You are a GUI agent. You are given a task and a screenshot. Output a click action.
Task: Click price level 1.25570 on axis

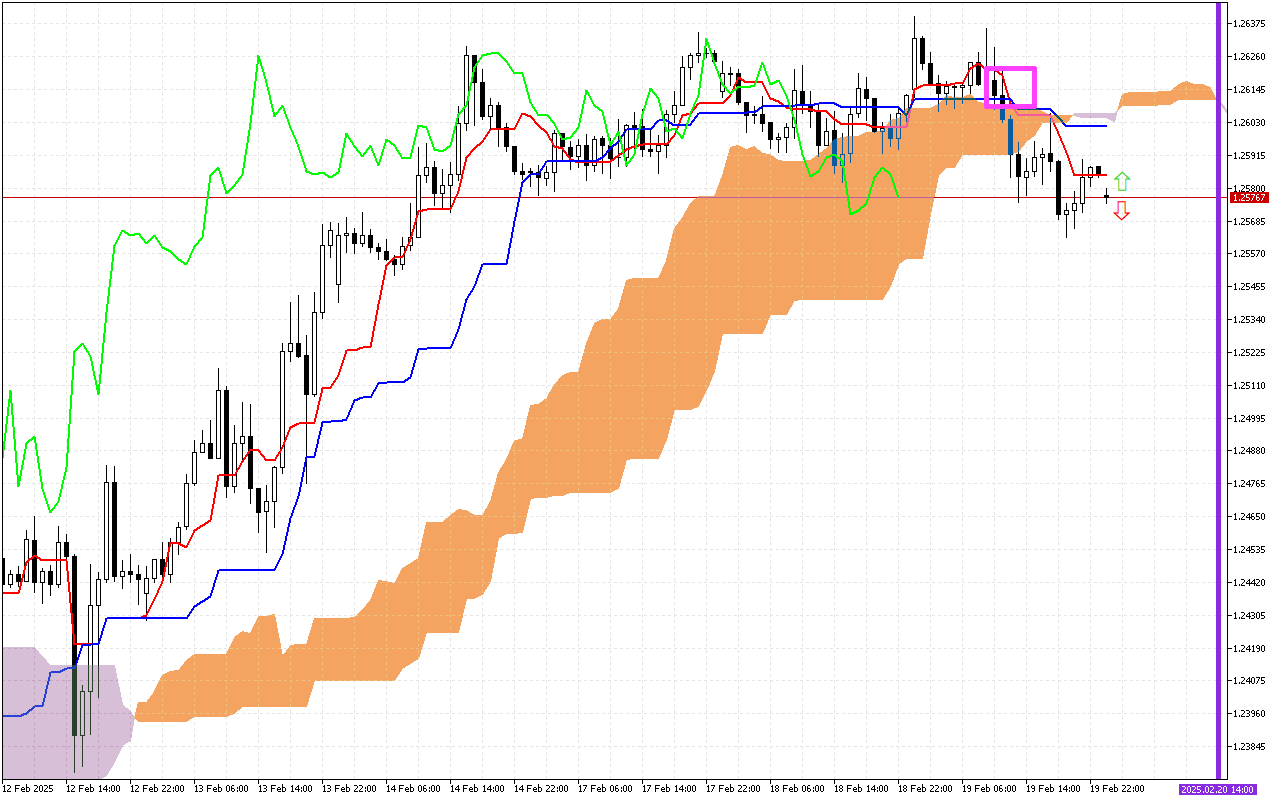(1250, 254)
